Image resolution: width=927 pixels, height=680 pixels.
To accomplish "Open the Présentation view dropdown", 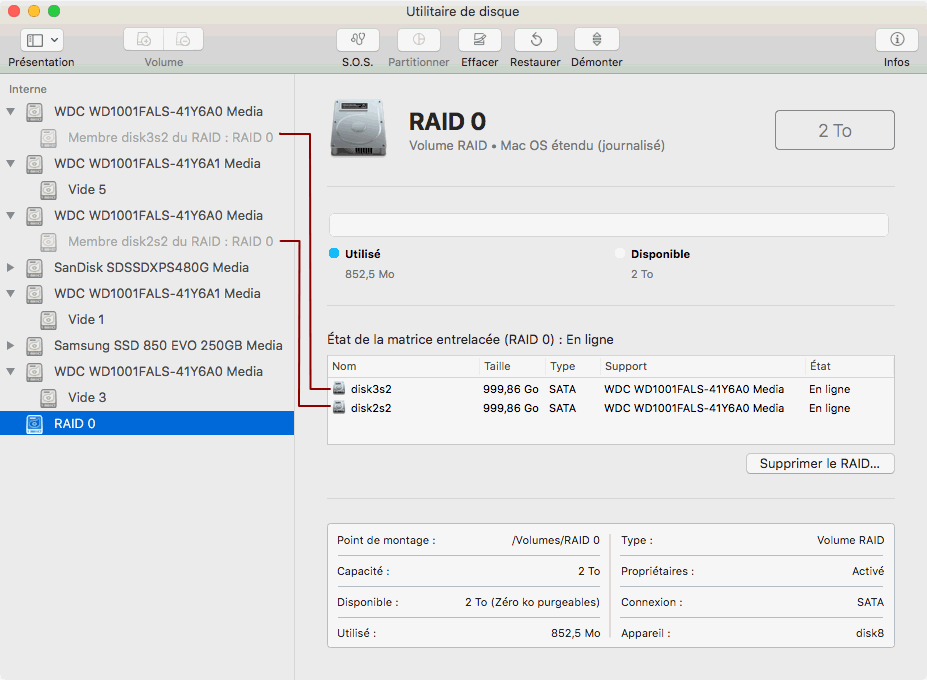I will [42, 40].
